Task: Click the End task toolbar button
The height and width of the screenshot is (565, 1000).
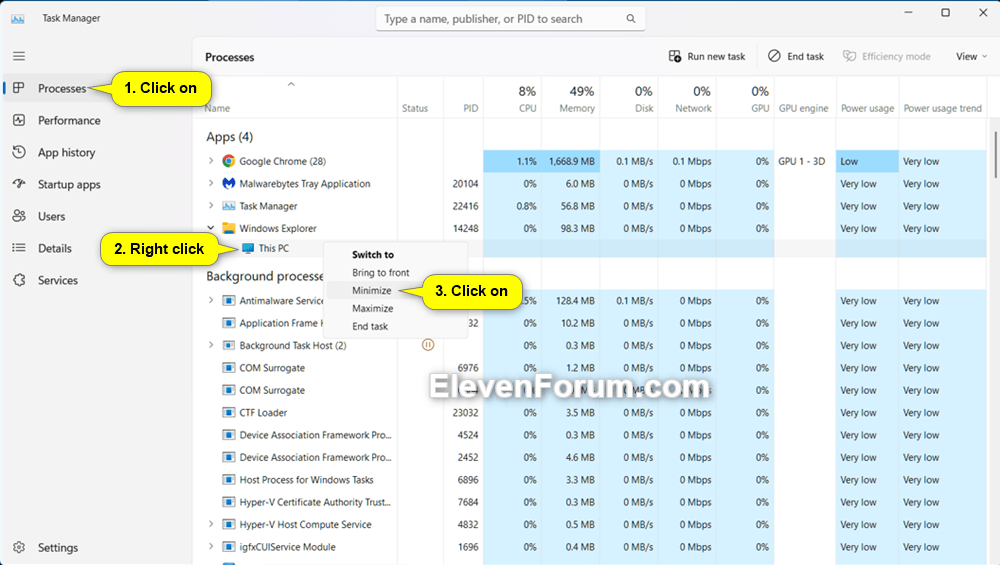Action: (796, 56)
